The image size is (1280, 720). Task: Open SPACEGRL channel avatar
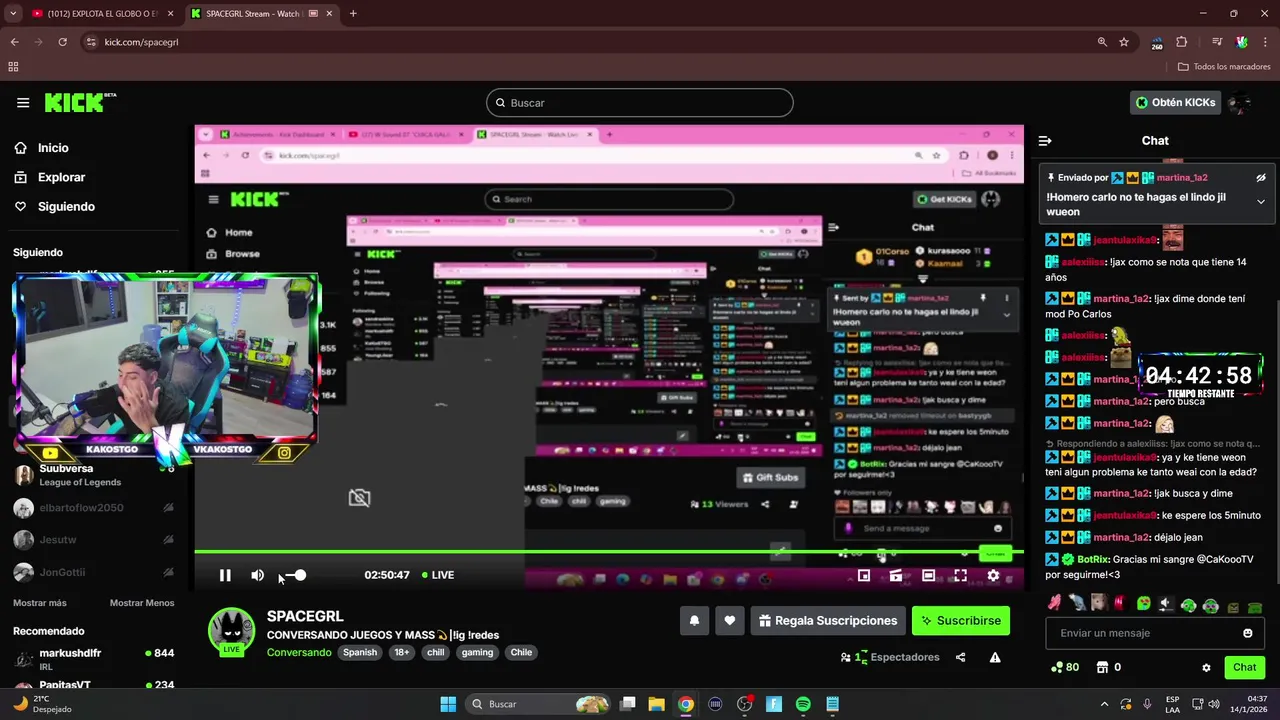[x=231, y=631]
